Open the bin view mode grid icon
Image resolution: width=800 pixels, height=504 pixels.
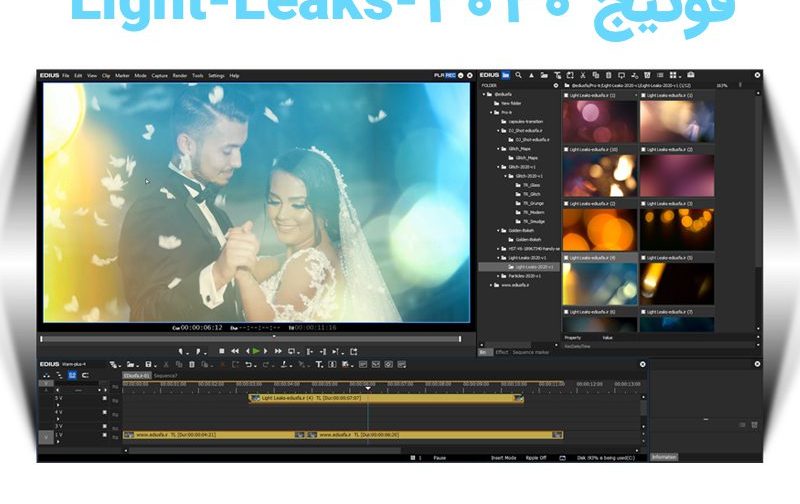click(673, 75)
